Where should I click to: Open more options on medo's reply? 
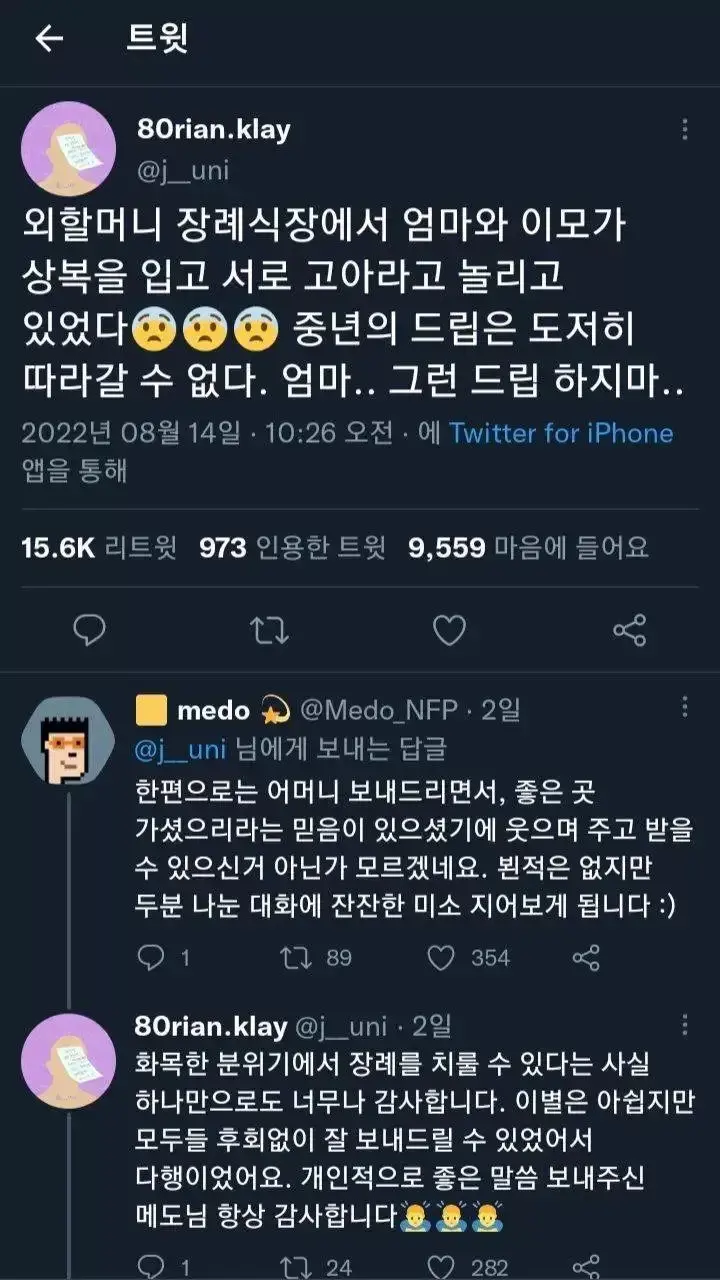click(685, 708)
